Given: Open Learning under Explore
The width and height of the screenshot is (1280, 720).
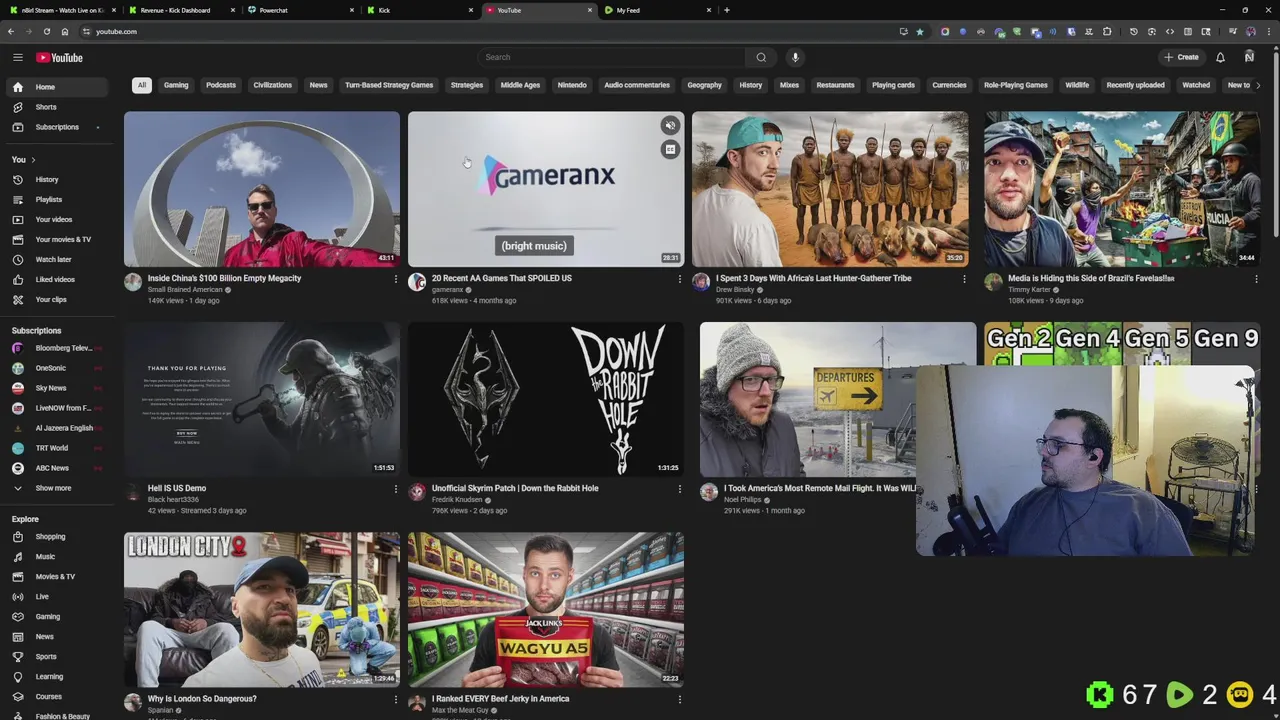Looking at the screenshot, I should [56, 676].
